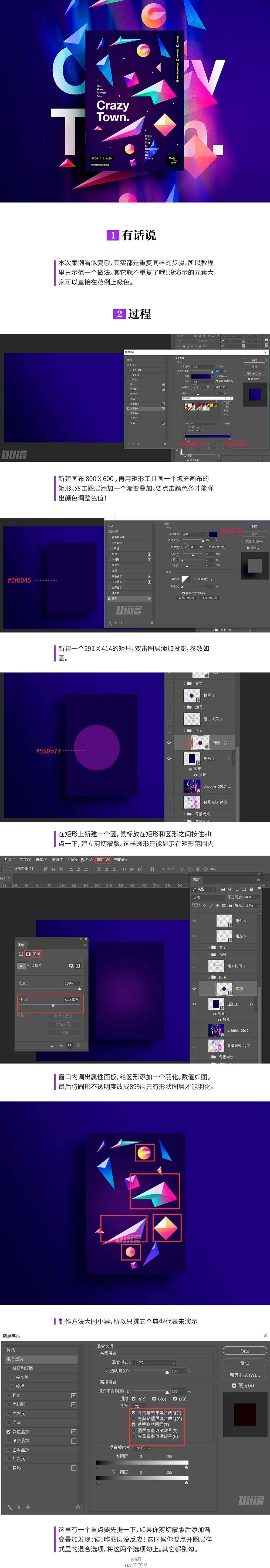Open the 窗口(W) menu

pos(103,860)
